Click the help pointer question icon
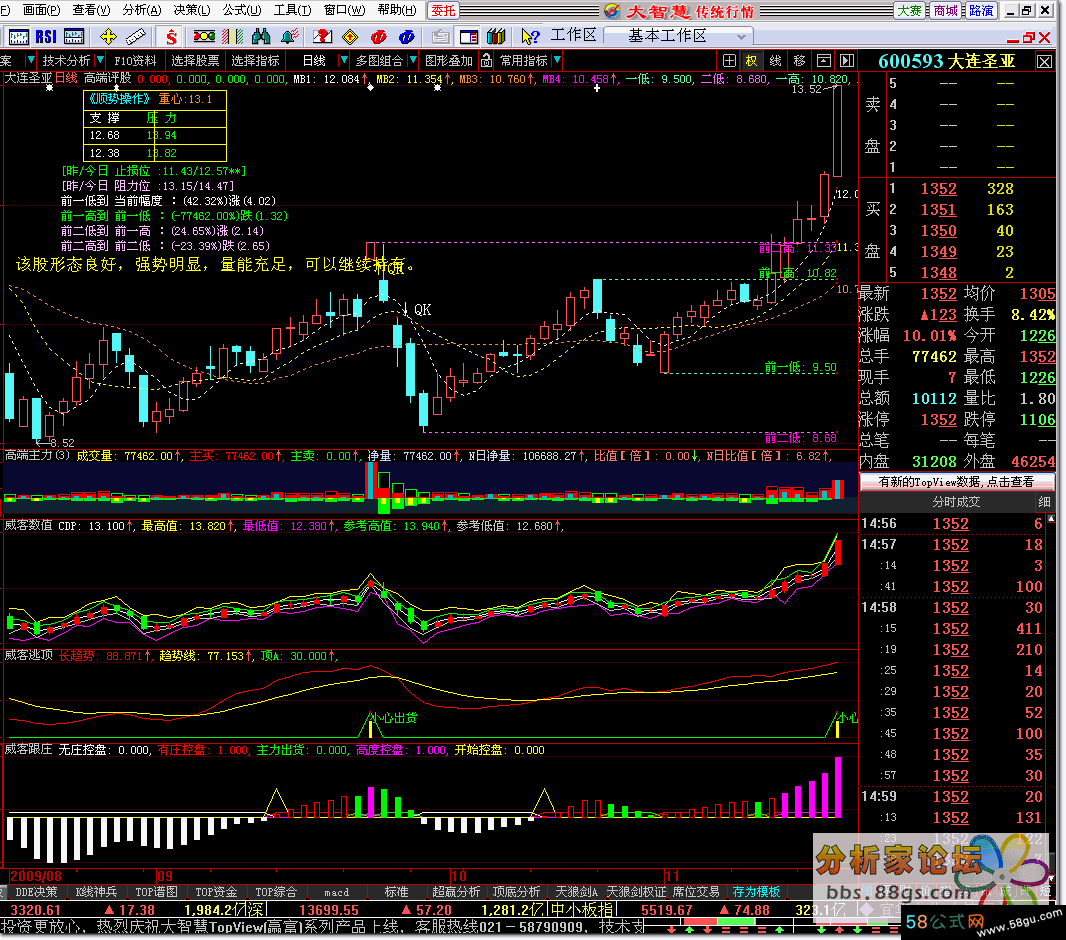The height and width of the screenshot is (940, 1066). [x=530, y=37]
